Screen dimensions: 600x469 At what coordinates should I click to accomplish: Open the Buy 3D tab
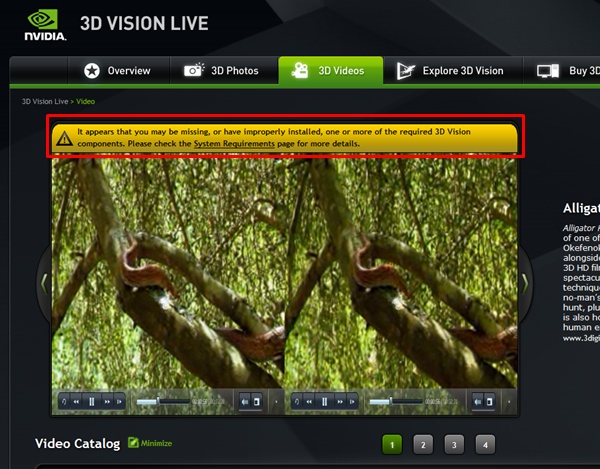pyautogui.click(x=567, y=71)
